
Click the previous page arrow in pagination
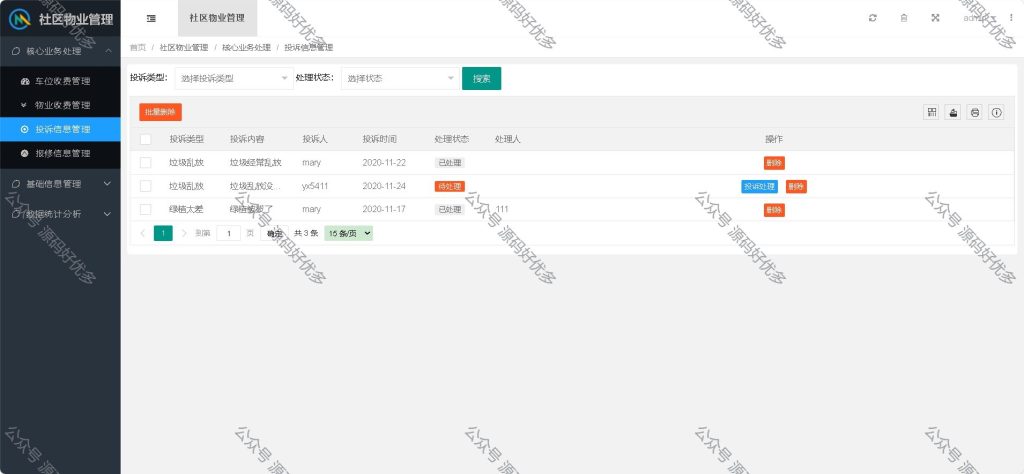(x=142, y=233)
